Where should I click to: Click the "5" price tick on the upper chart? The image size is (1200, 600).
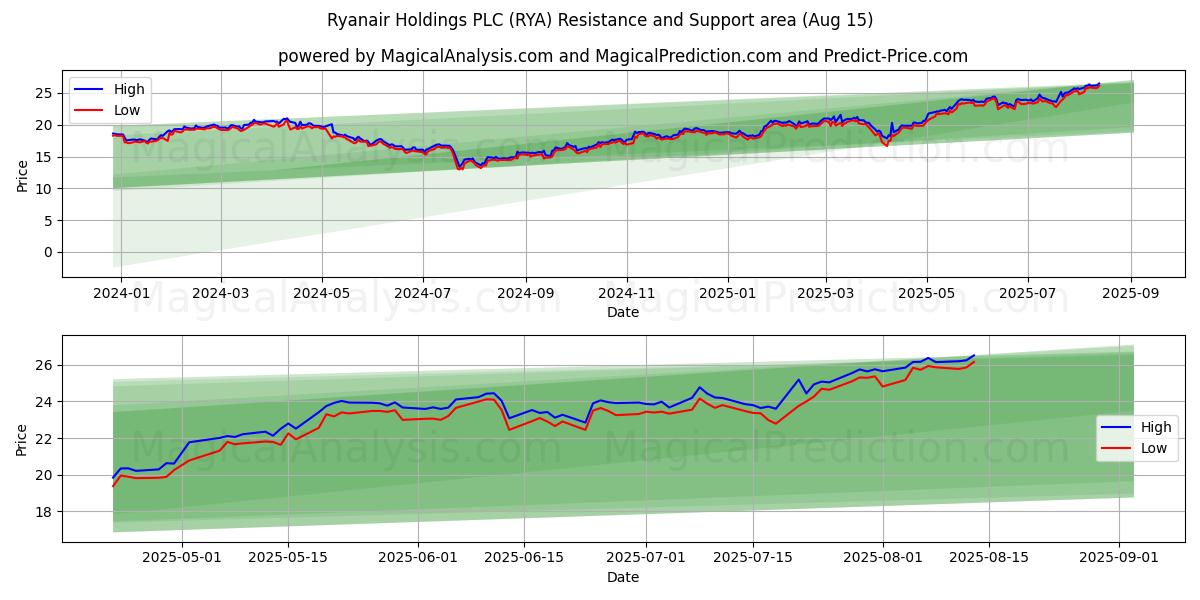pyautogui.click(x=49, y=220)
